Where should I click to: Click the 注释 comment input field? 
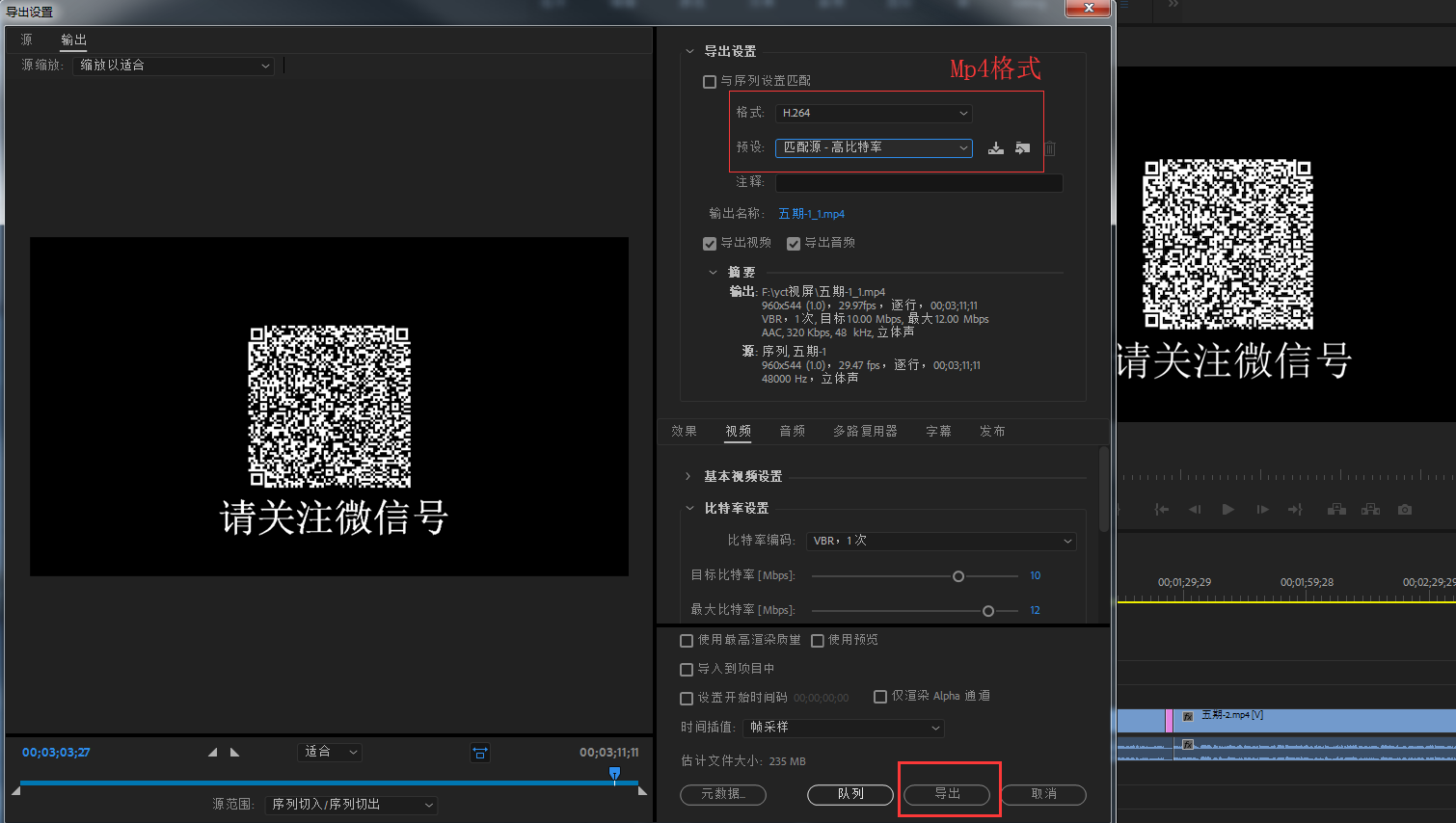point(919,183)
